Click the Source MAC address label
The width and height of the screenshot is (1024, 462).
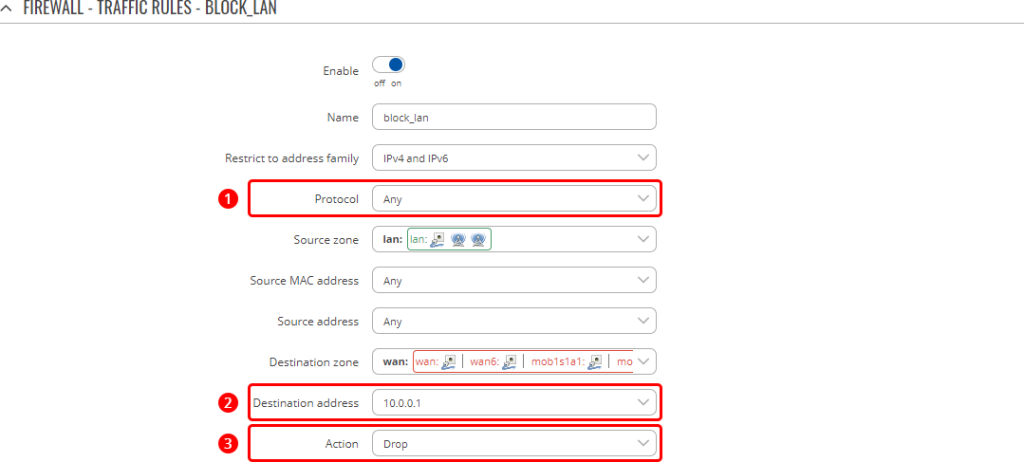coord(304,281)
